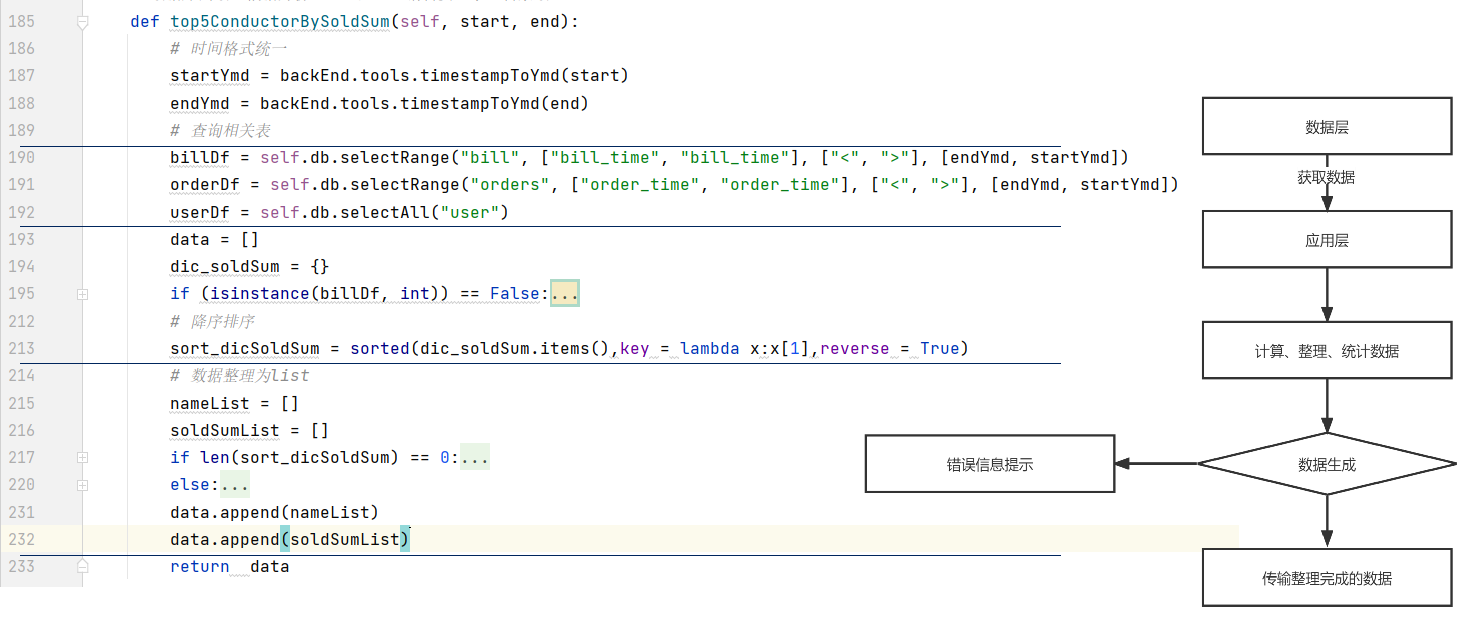This screenshot has width=1484, height=634.
Task: Click 'sort_dicSoldSum' variable on line 213
Action: point(245,349)
